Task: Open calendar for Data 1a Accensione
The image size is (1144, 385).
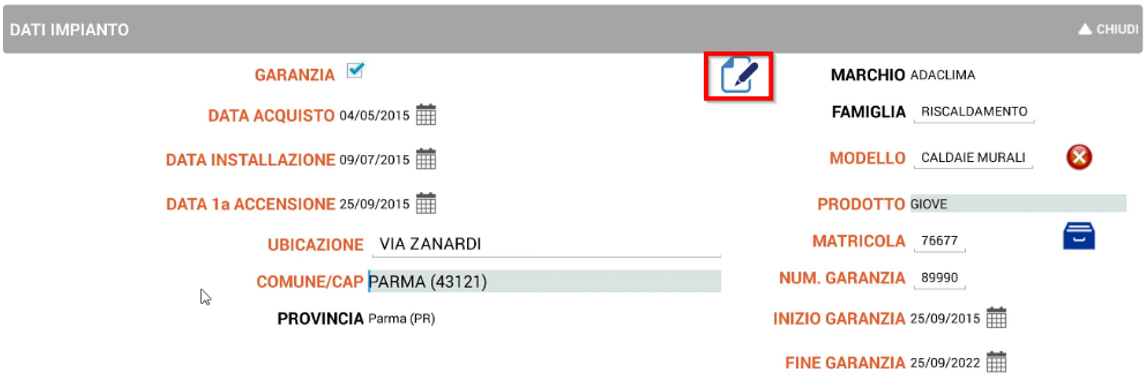Action: [x=425, y=203]
